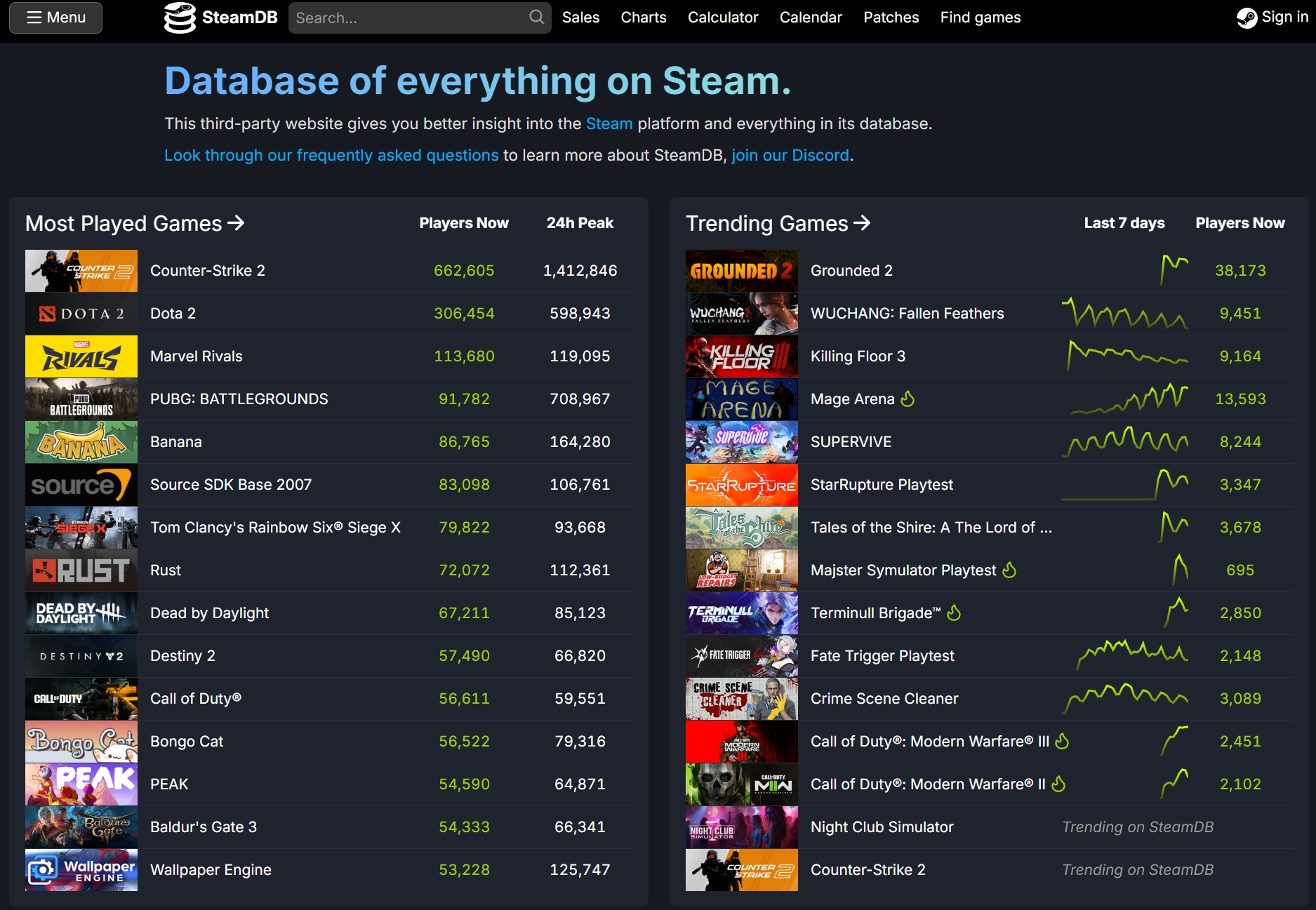Open Crime Scene Cleaner thumbnail
The width and height of the screenshot is (1316, 910).
(x=742, y=699)
